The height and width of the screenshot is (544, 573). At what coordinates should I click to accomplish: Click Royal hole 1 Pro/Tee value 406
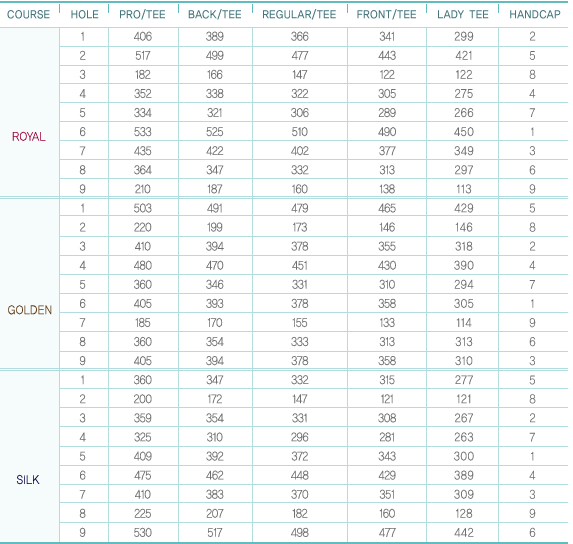[x=143, y=37]
